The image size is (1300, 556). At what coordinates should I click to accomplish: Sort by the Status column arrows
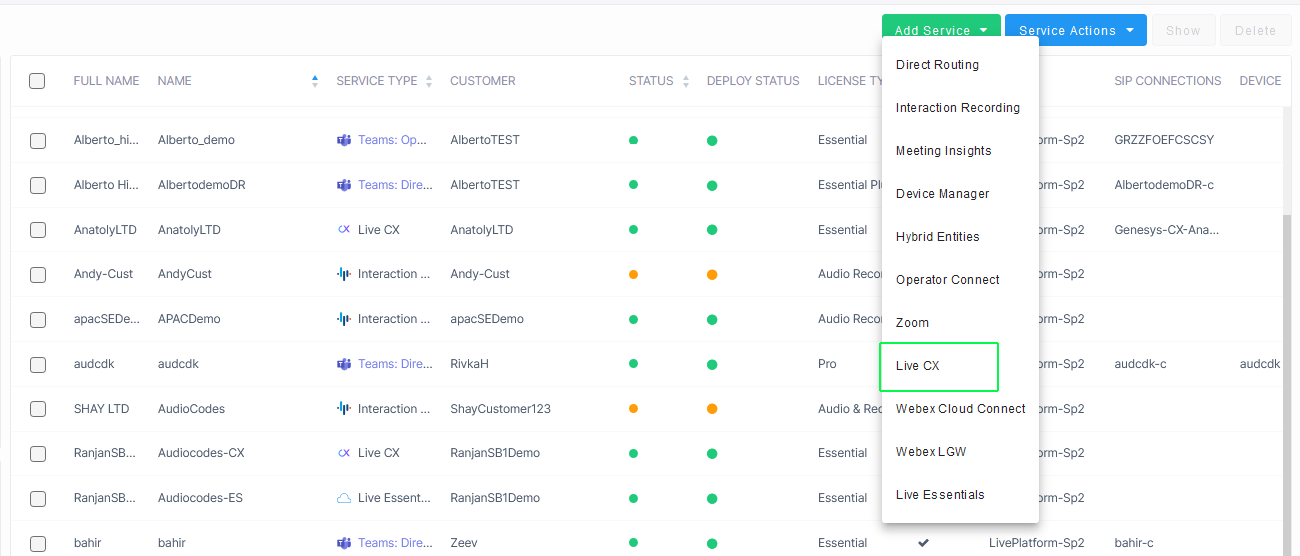(686, 81)
